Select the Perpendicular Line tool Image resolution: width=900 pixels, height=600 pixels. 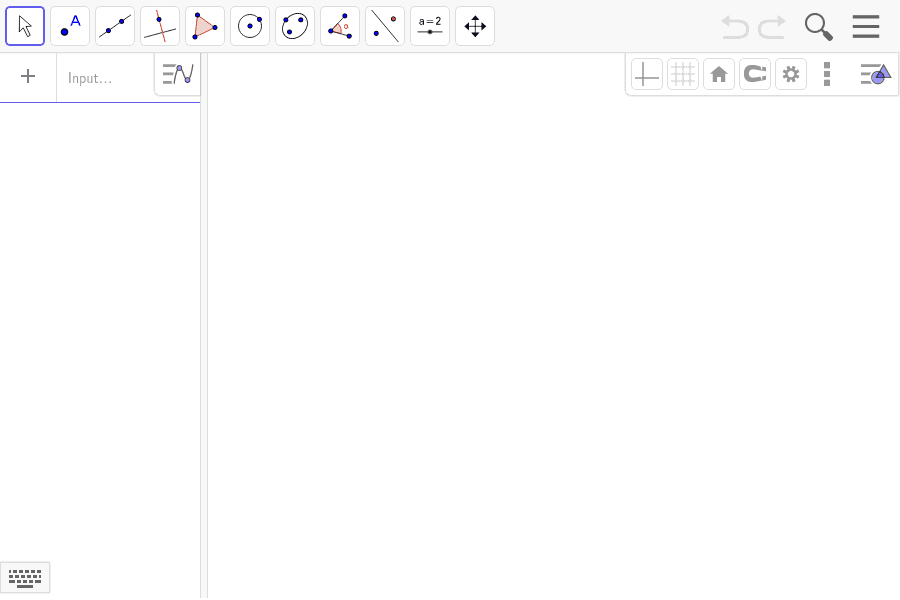pyautogui.click(x=160, y=26)
